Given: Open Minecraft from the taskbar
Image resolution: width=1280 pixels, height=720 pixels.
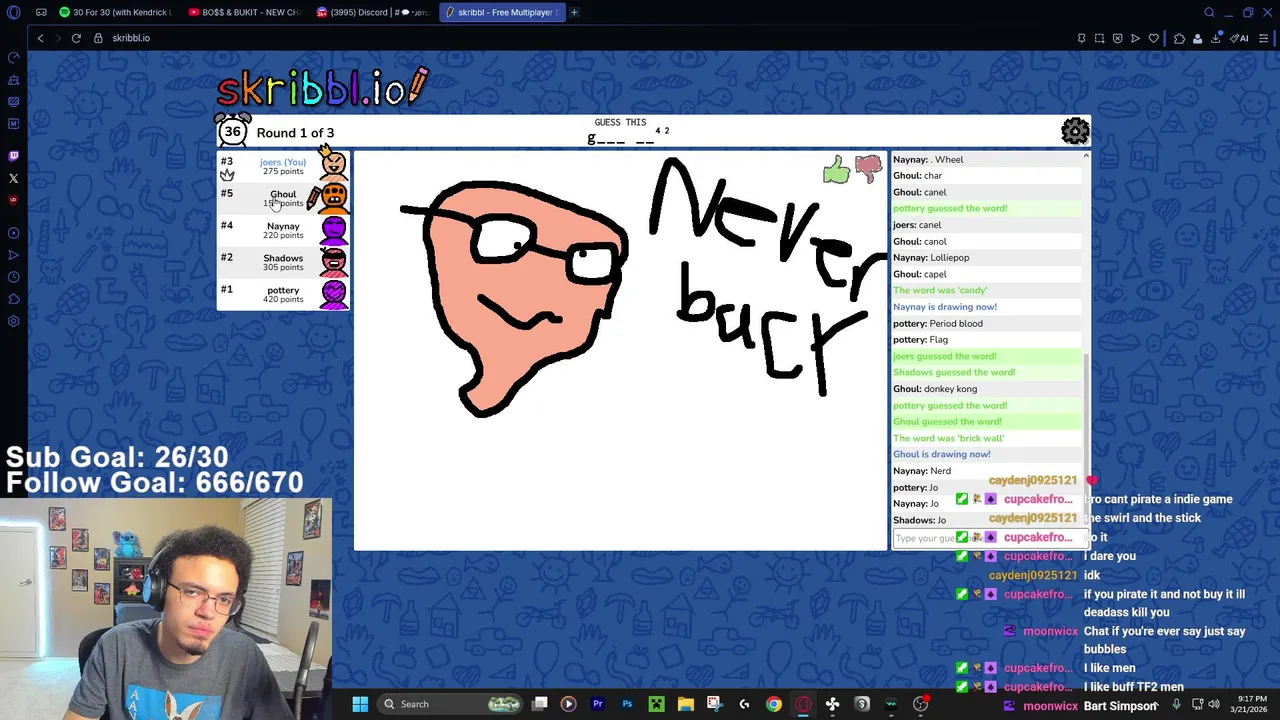Looking at the screenshot, I should tap(656, 704).
